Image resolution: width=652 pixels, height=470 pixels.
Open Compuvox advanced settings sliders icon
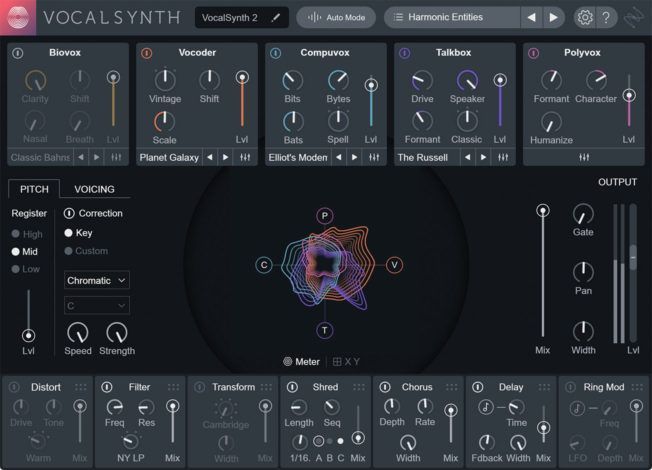374,157
